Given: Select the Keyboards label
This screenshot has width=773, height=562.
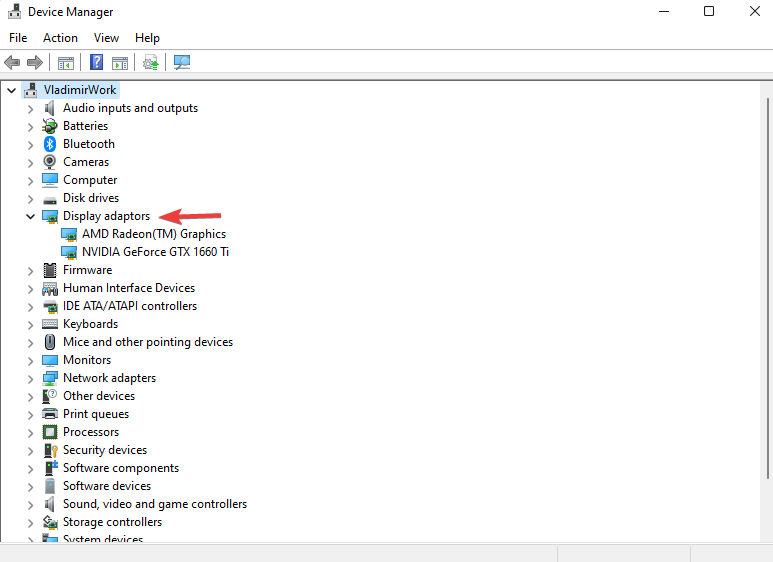Looking at the screenshot, I should pyautogui.click(x=90, y=324).
